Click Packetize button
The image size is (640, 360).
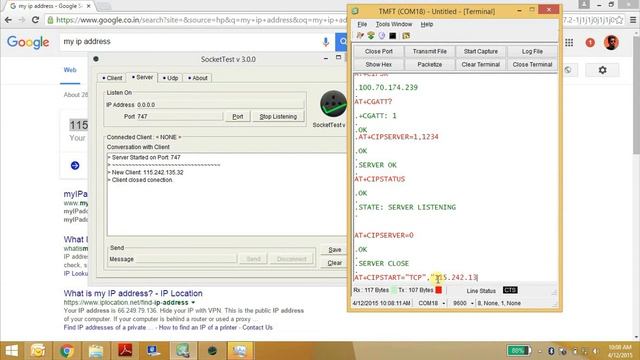[429, 64]
